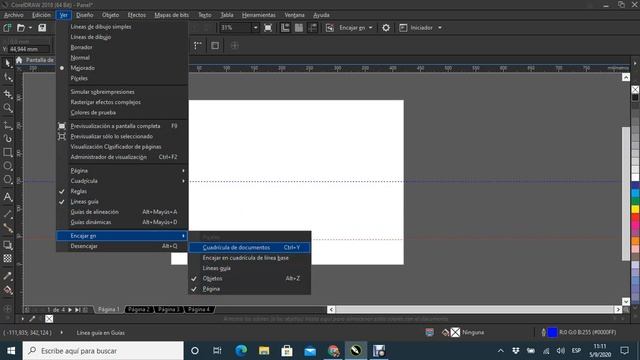Click the blue outline color swatch in status bar
The height and width of the screenshot is (360, 640).
552,333
